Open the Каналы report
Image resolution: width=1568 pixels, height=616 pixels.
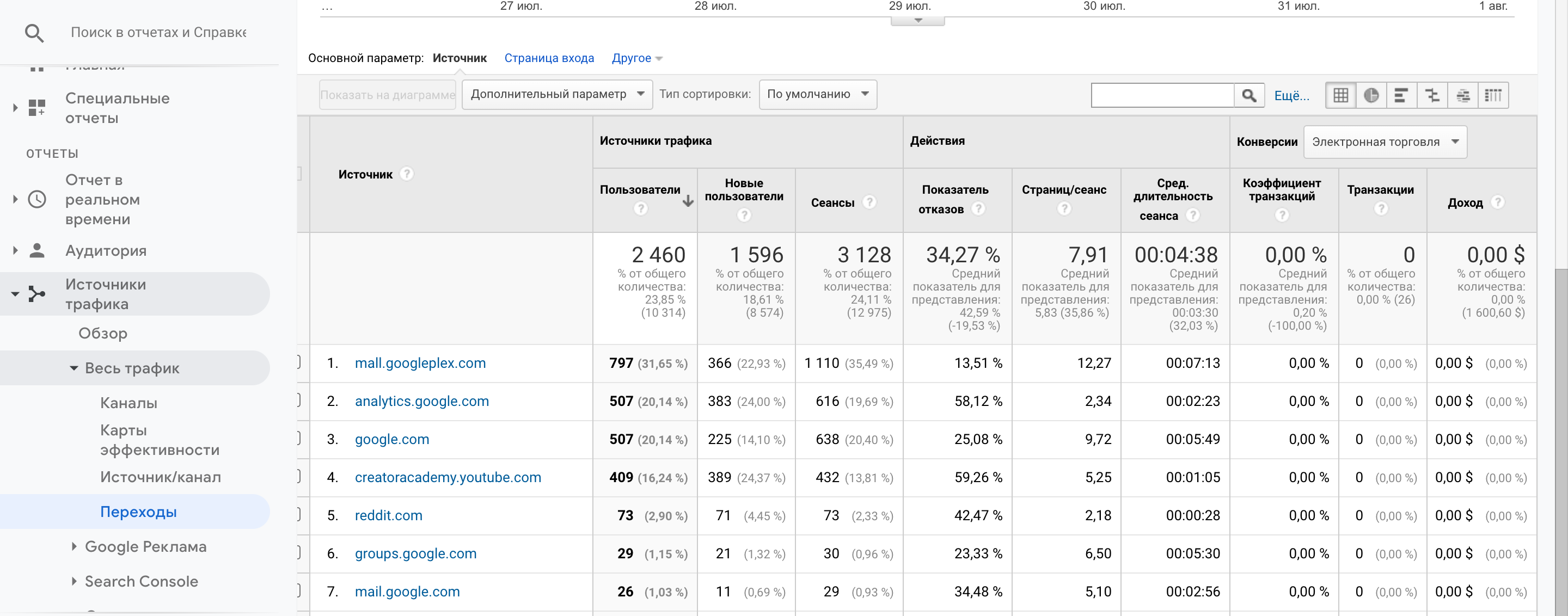coord(128,403)
